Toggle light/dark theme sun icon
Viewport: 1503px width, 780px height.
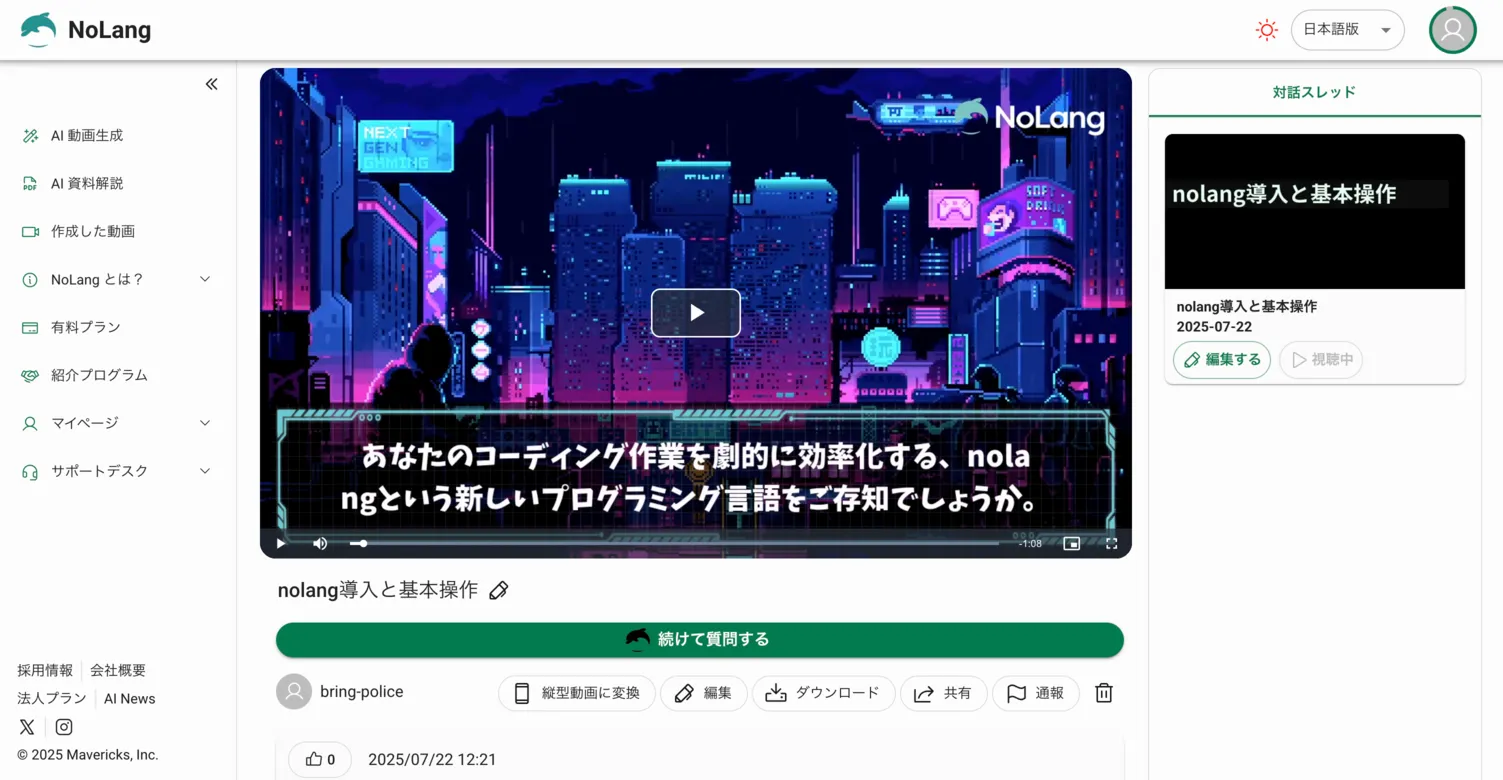[1267, 30]
